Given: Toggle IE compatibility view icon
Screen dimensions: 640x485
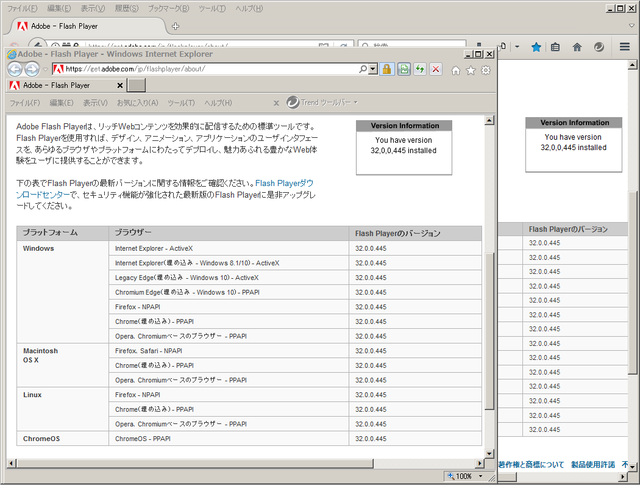Looking at the screenshot, I should pyautogui.click(x=404, y=69).
